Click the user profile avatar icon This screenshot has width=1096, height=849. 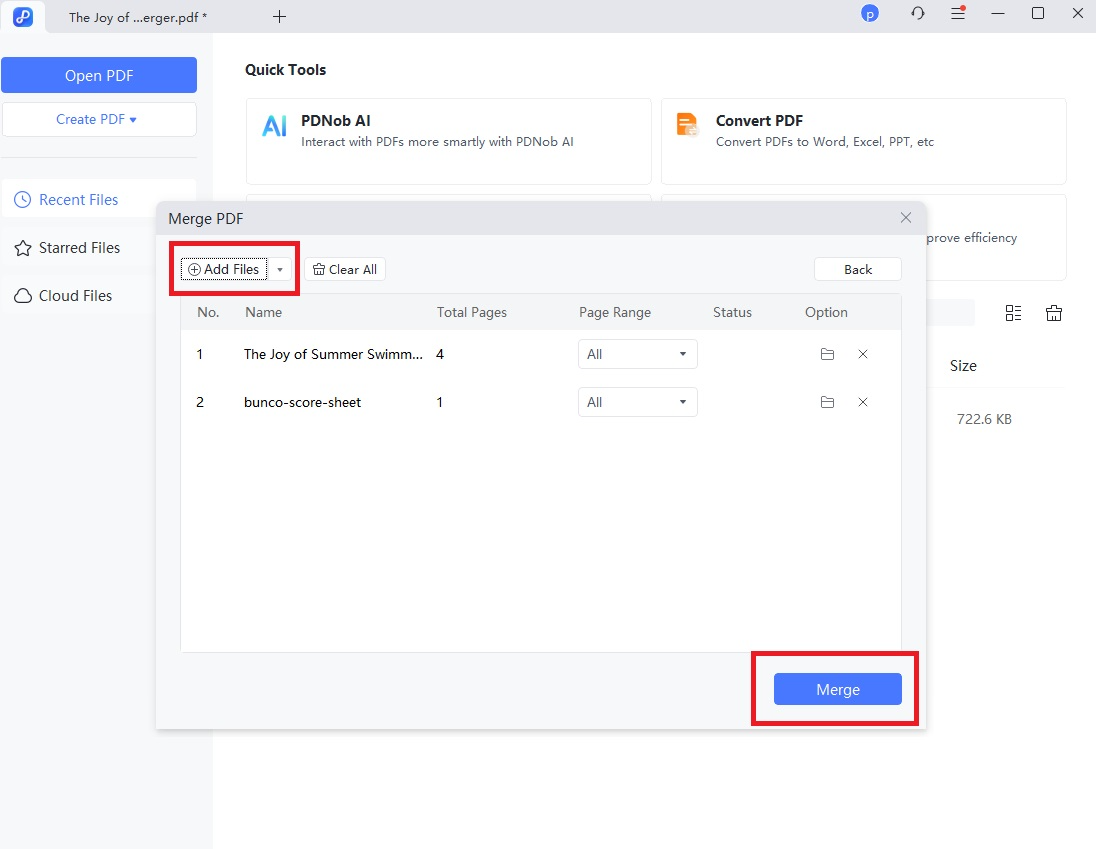(870, 14)
